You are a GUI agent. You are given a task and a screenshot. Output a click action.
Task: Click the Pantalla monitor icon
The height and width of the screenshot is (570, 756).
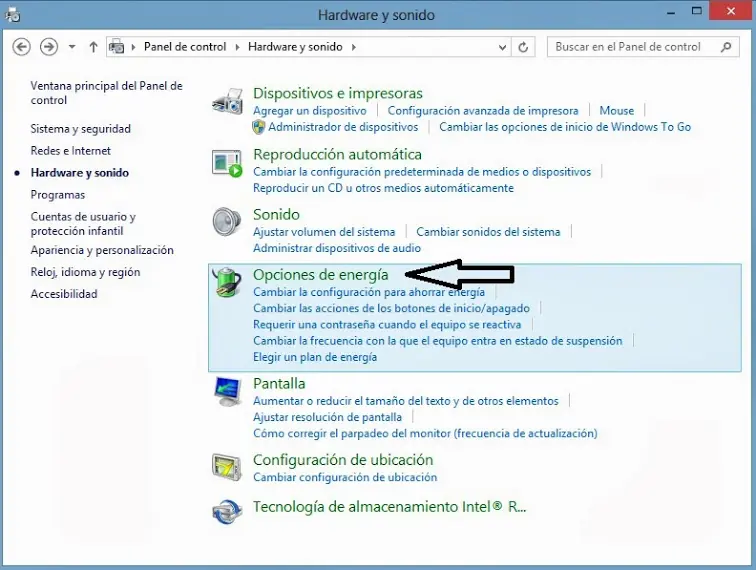227,392
